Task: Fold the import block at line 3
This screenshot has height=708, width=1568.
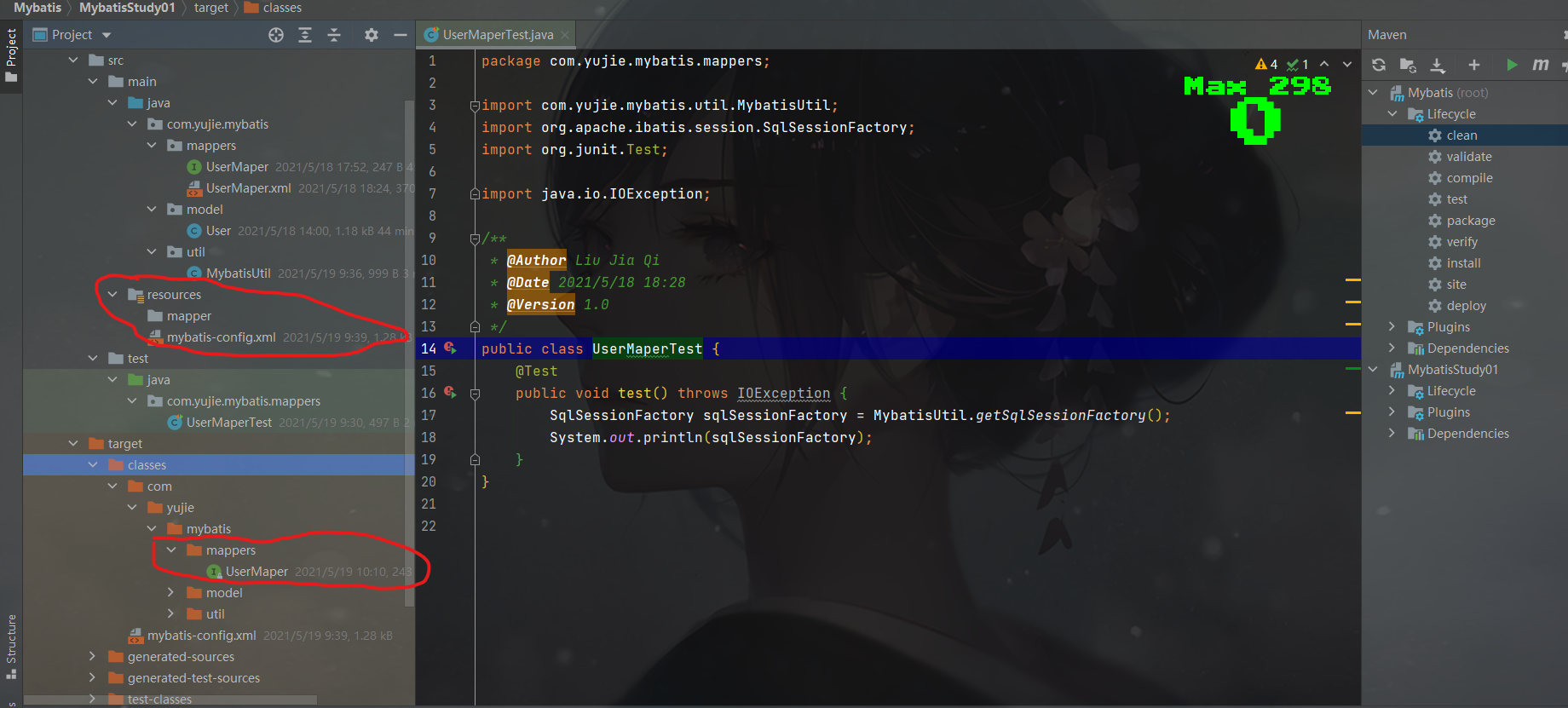Action: (x=475, y=106)
